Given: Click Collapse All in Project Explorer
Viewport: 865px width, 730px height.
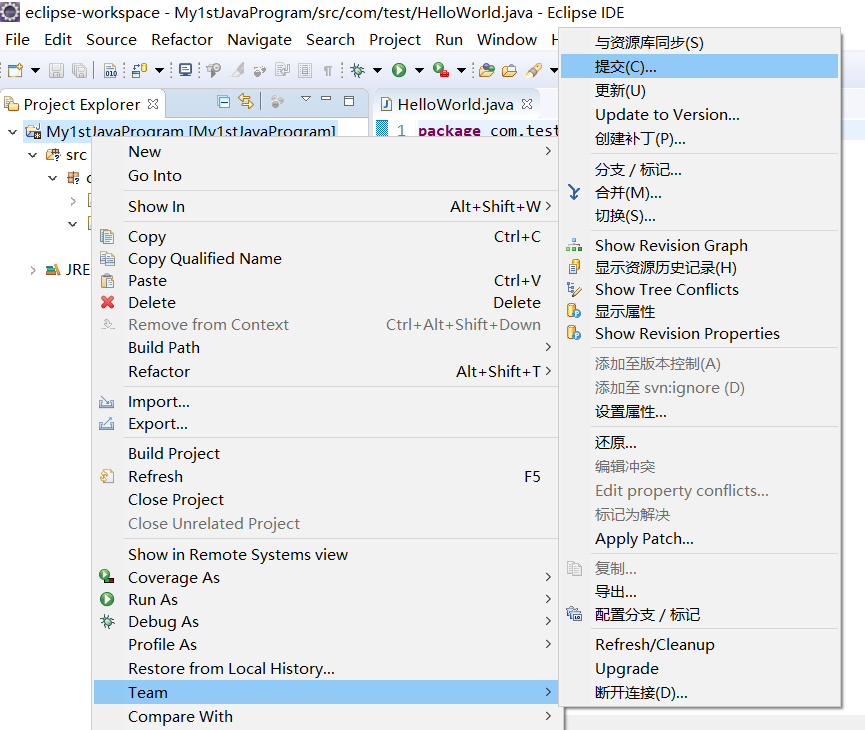Looking at the screenshot, I should pyautogui.click(x=223, y=102).
